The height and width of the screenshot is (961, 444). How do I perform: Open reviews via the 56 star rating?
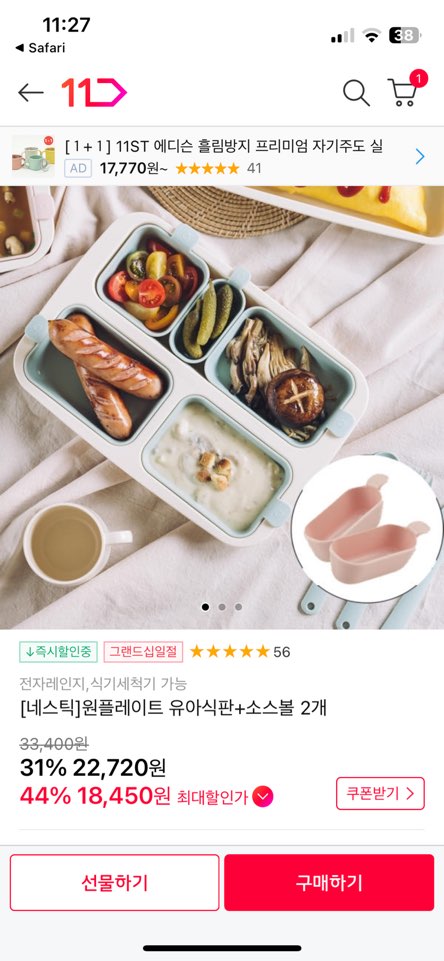point(240,651)
